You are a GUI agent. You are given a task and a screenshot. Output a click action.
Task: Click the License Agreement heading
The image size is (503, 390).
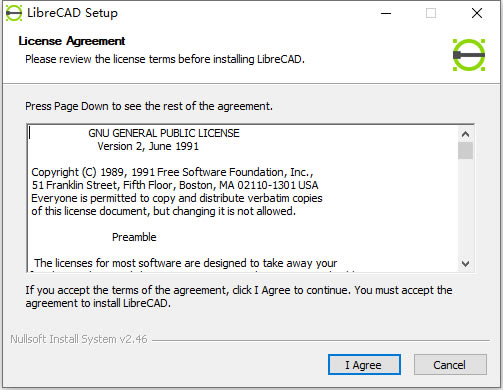[72, 41]
